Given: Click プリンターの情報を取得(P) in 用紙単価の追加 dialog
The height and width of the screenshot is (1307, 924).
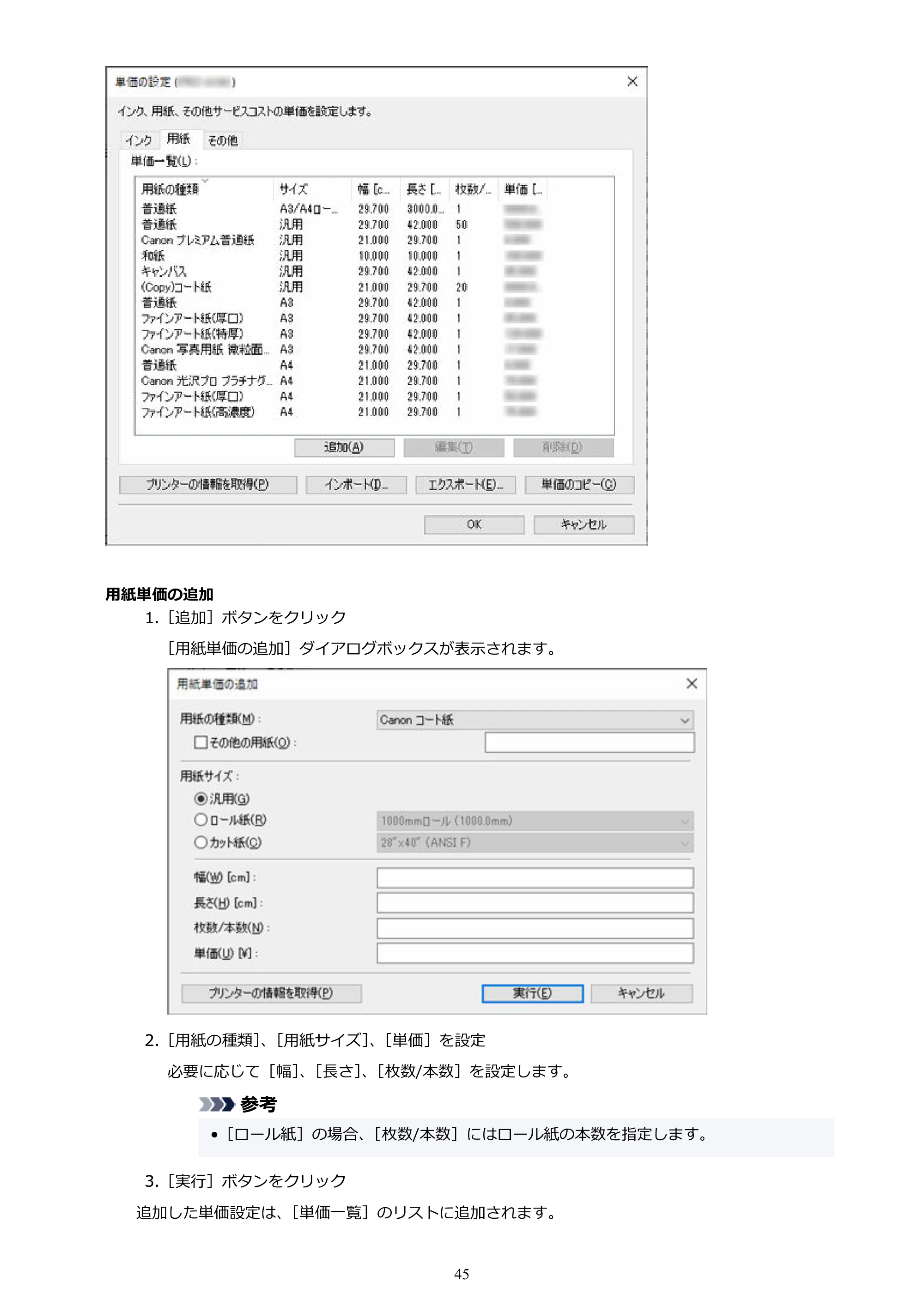Looking at the screenshot, I should click(271, 993).
